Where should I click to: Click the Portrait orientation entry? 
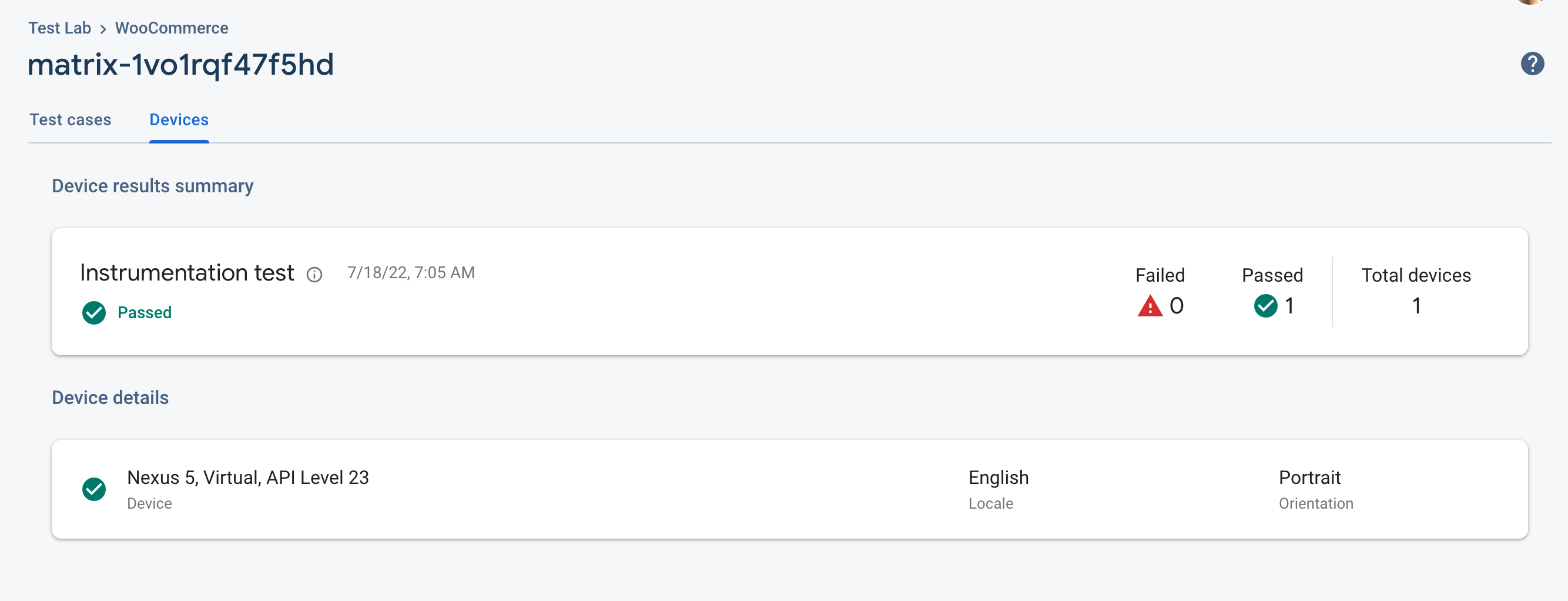[x=1309, y=478]
